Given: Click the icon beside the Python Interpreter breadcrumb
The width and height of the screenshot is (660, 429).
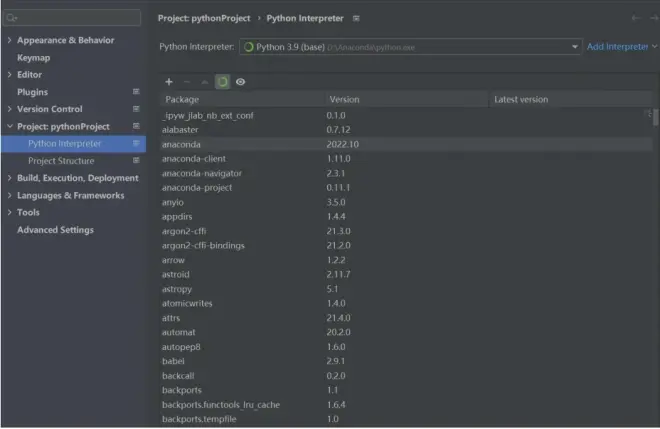Looking at the screenshot, I should [x=356, y=19].
